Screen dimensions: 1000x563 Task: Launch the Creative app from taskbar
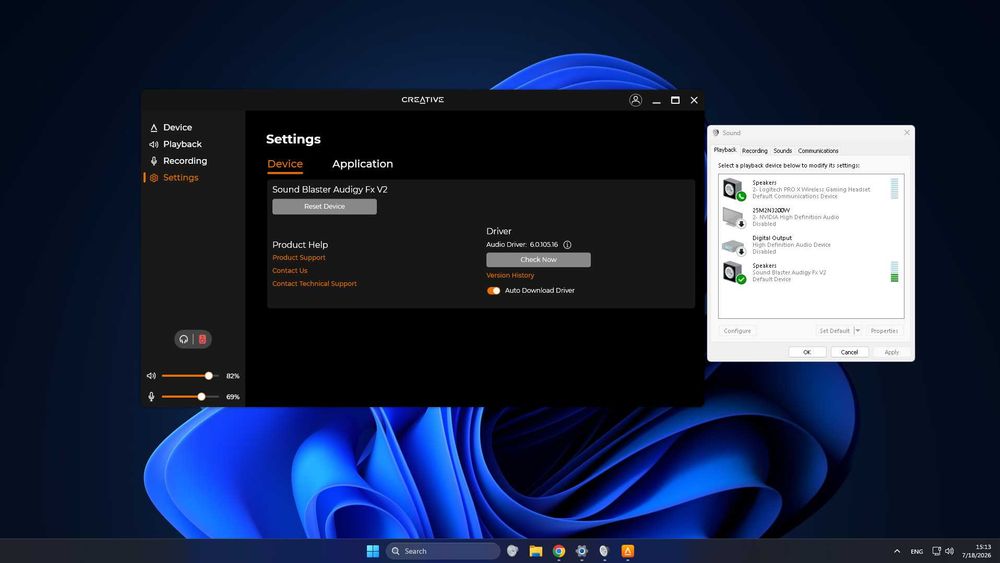tap(628, 551)
